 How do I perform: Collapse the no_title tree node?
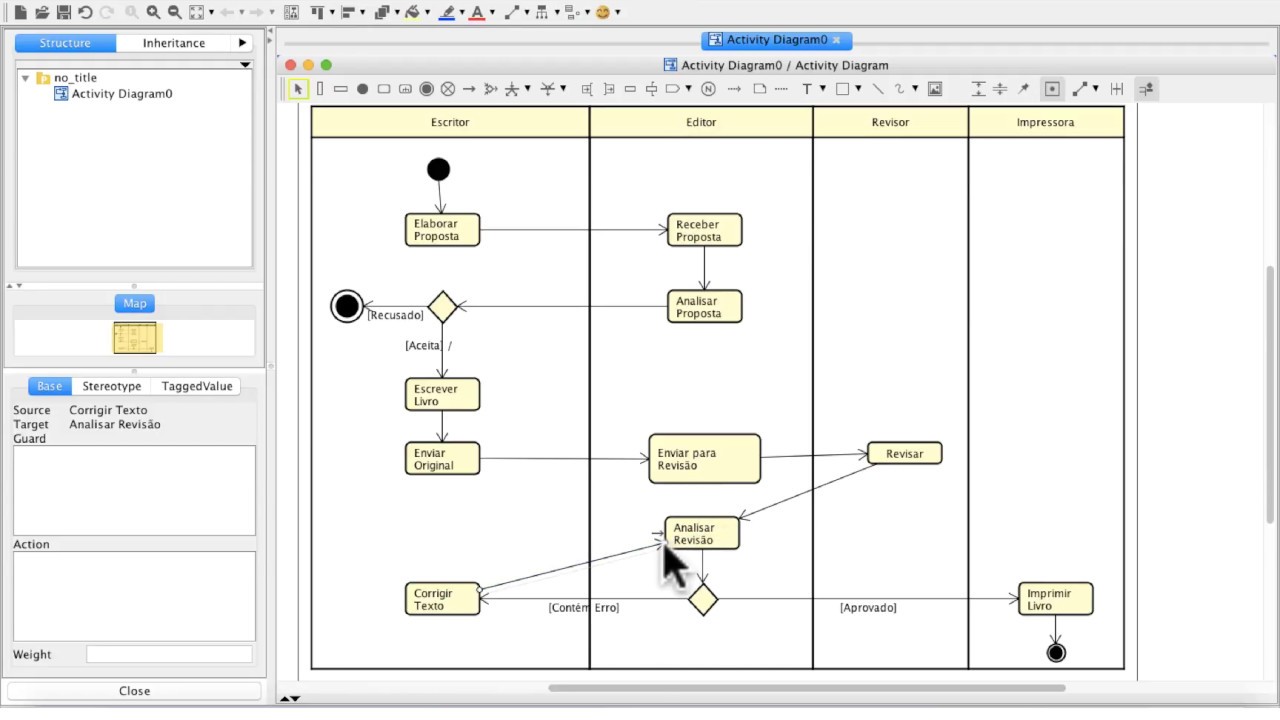pyautogui.click(x=25, y=78)
